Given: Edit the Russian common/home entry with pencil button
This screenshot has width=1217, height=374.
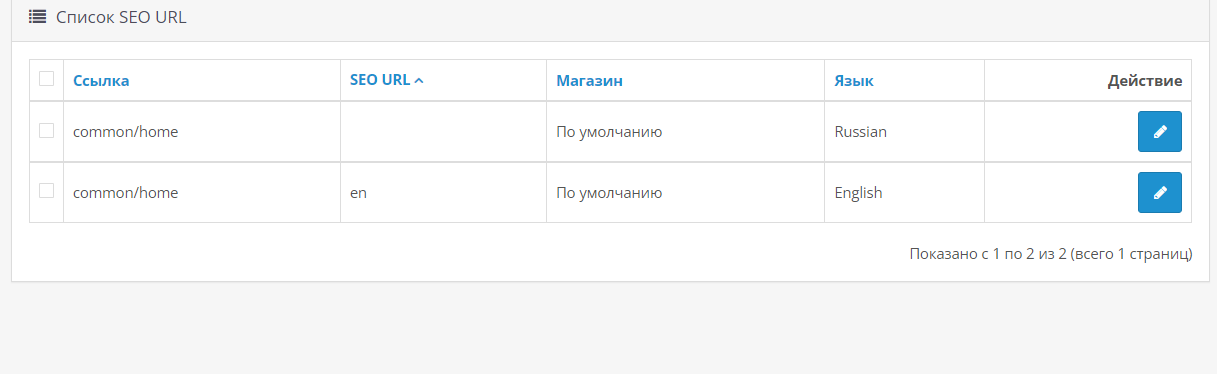Looking at the screenshot, I should click(1160, 132).
